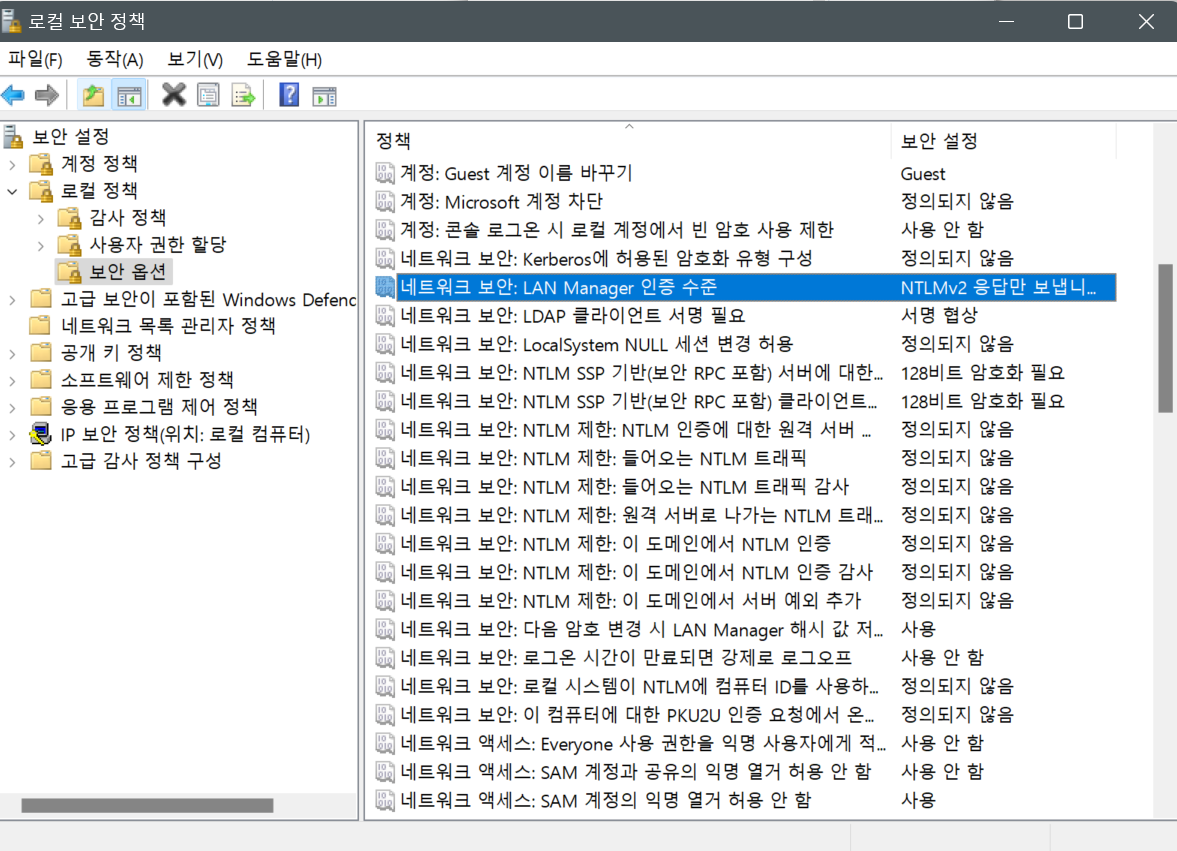Collapse the 로컬 정책 tree node

pos(12,191)
